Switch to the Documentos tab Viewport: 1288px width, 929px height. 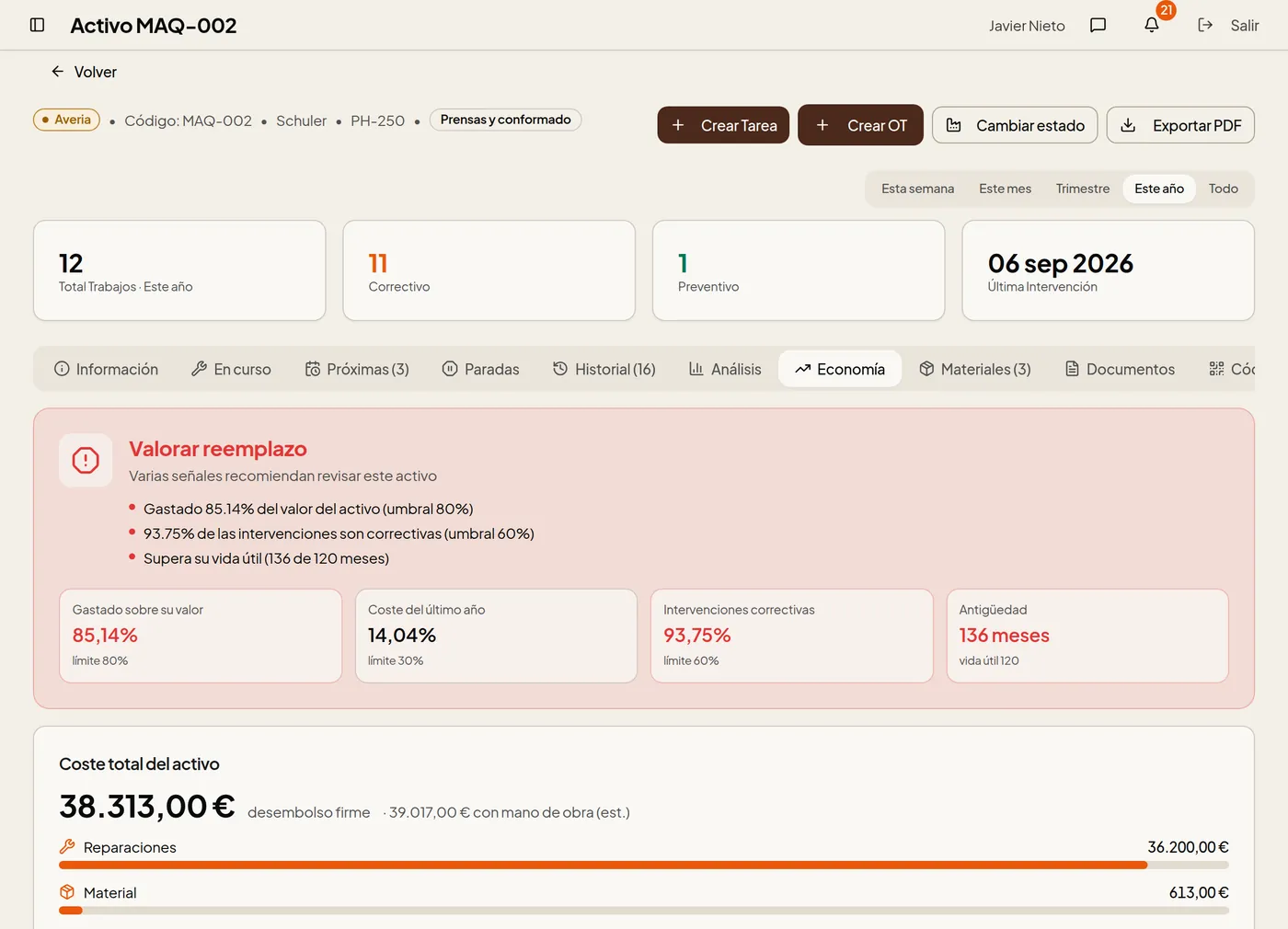[x=1120, y=369]
